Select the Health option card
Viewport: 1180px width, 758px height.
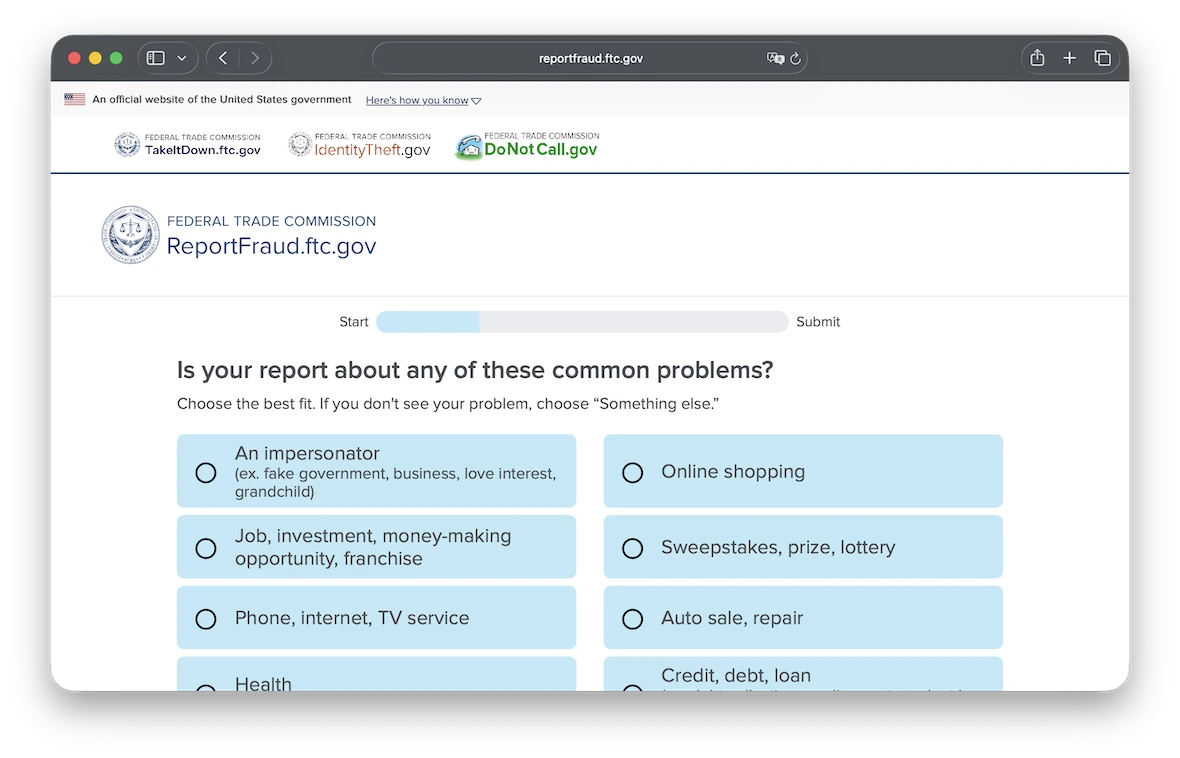click(x=376, y=674)
